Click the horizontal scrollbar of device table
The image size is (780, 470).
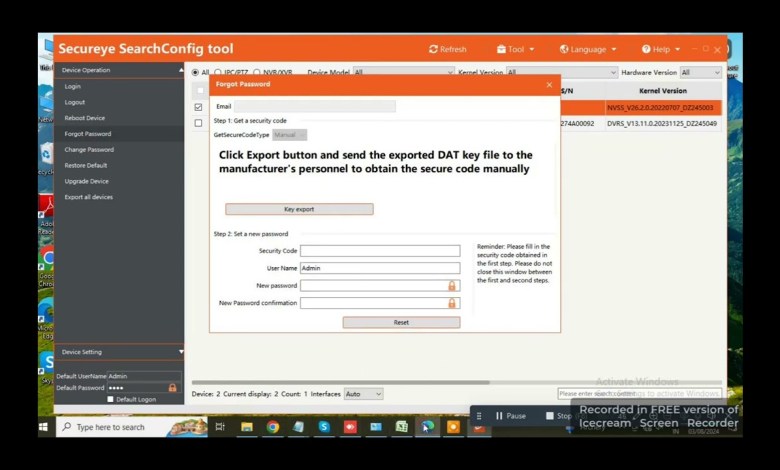tap(341, 382)
